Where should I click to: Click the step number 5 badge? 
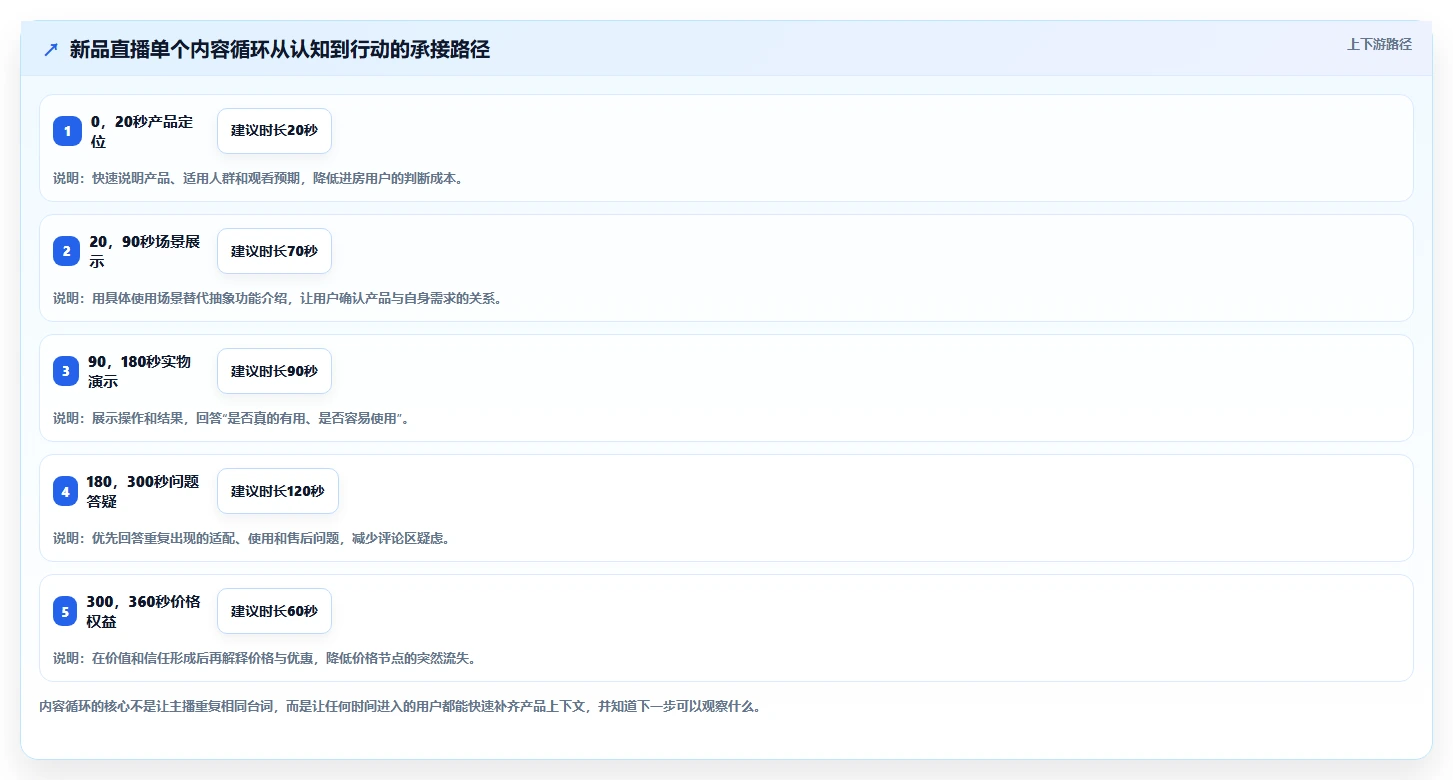[65, 611]
